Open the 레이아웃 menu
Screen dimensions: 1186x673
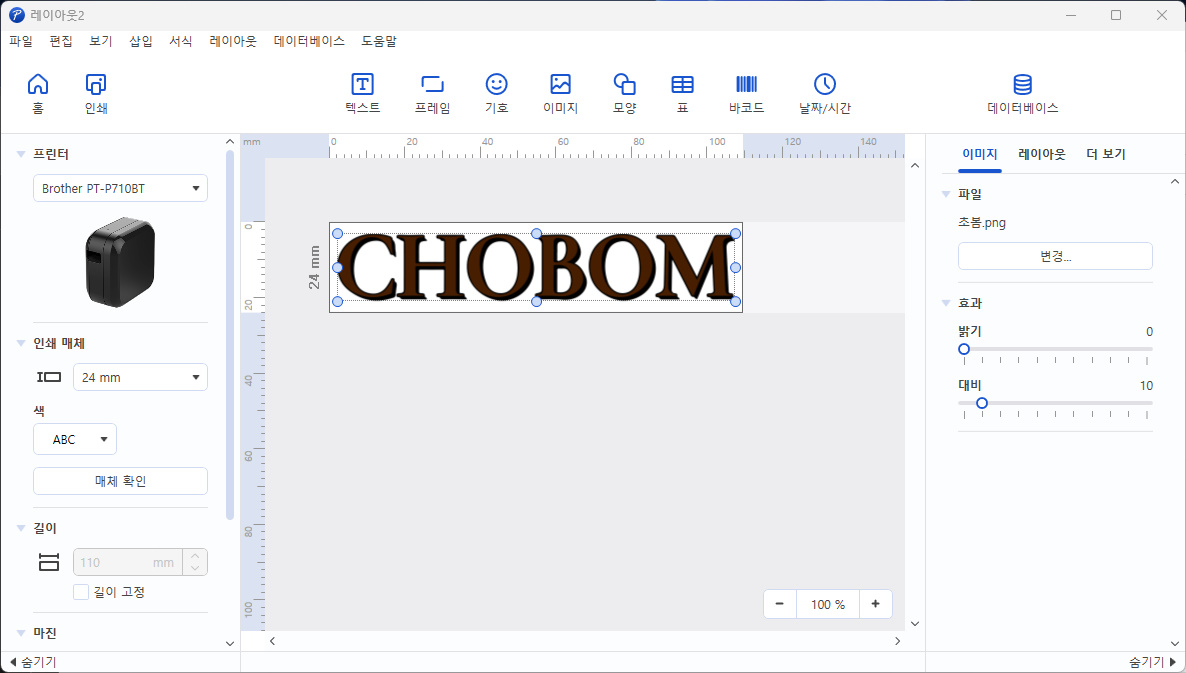coord(233,41)
